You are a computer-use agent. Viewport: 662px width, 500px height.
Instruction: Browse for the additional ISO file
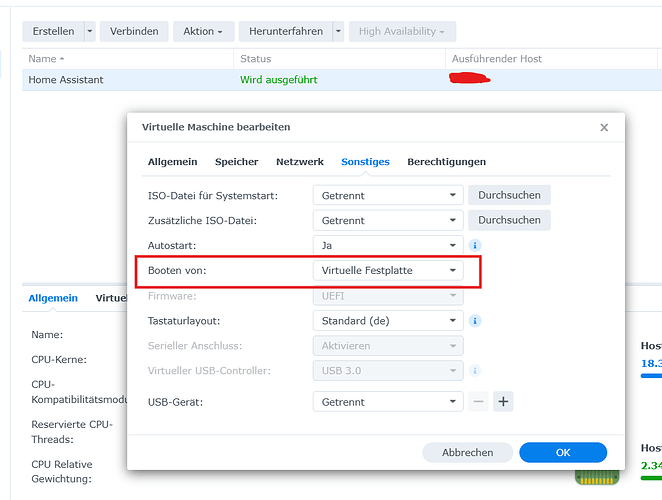(x=509, y=220)
